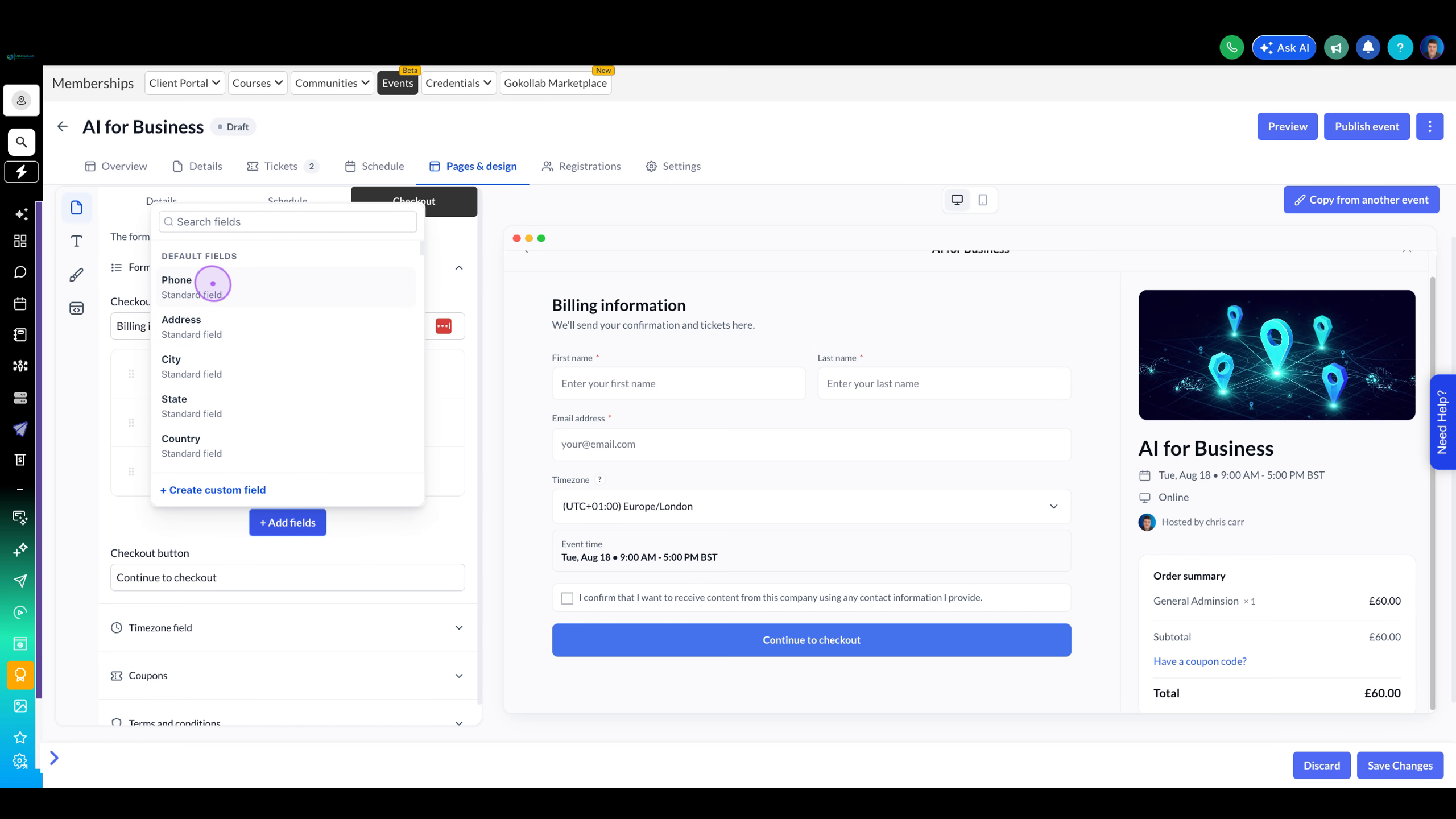The image size is (1456, 819).
Task: Open the bell notifications icon
Action: coord(1368,48)
